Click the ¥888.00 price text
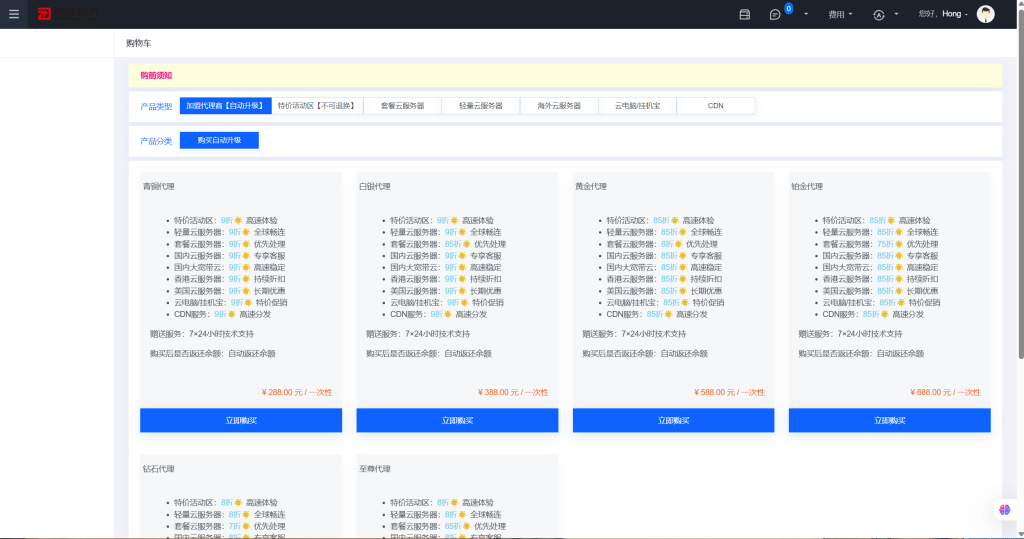Image resolution: width=1024 pixels, height=539 pixels. click(x=945, y=393)
